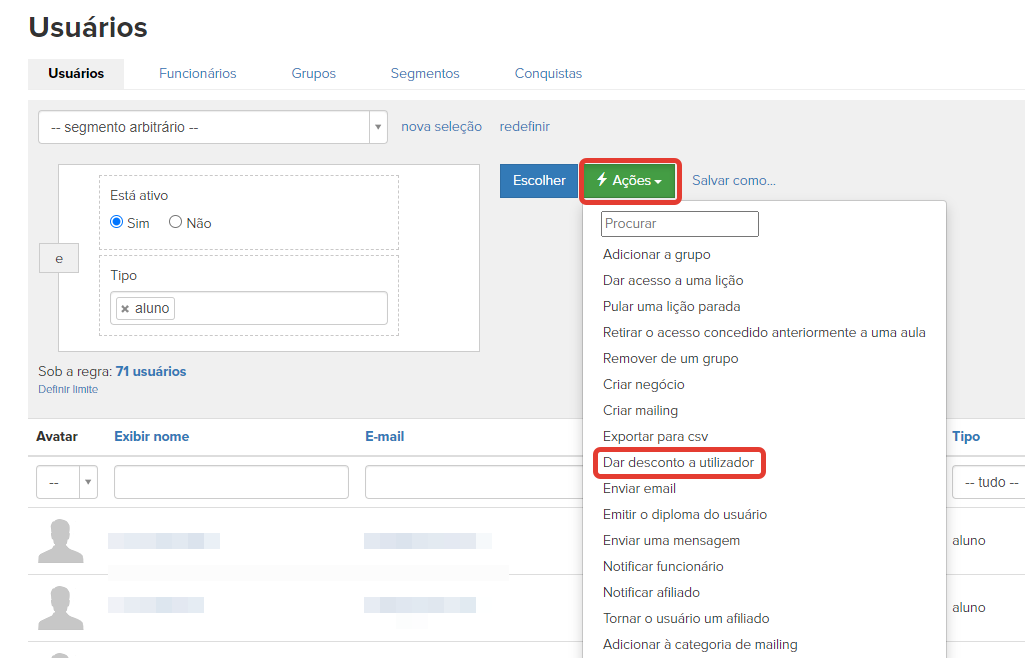1025x658 pixels.
Task: Choose Dar acesso a uma lição
Action: tap(673, 280)
